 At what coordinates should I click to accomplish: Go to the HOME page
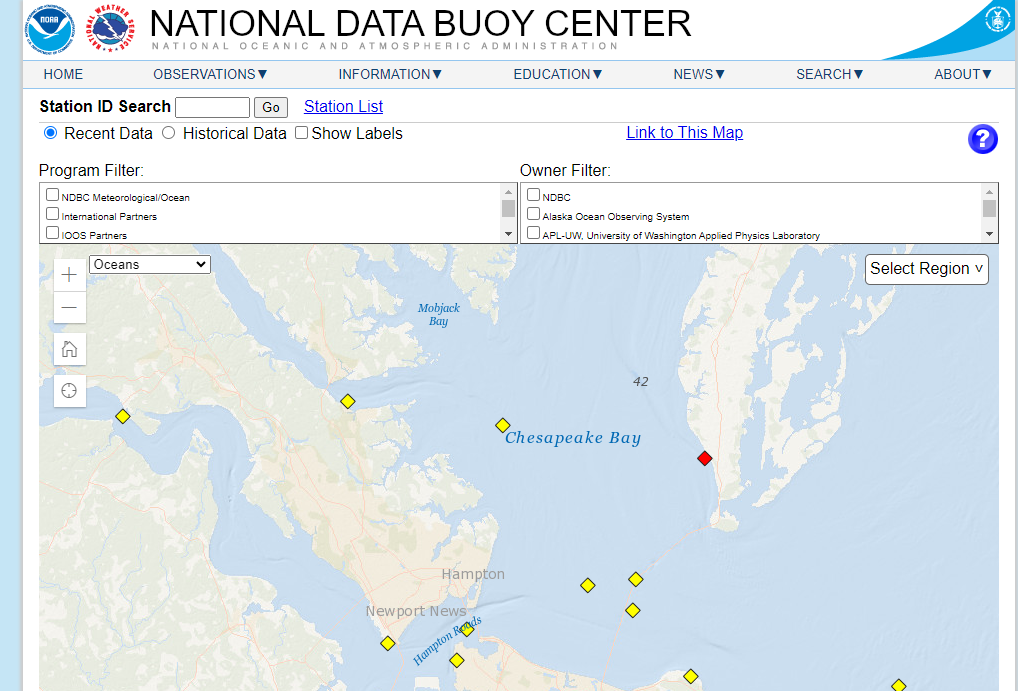pos(63,74)
